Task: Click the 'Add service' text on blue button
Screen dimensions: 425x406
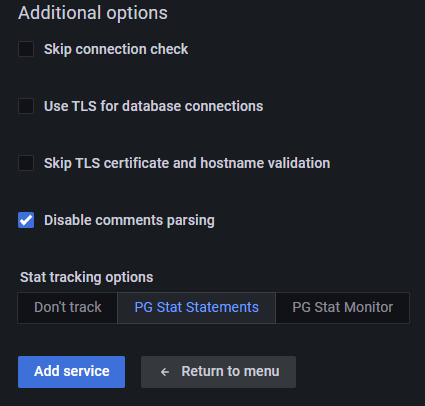Action: [72, 371]
